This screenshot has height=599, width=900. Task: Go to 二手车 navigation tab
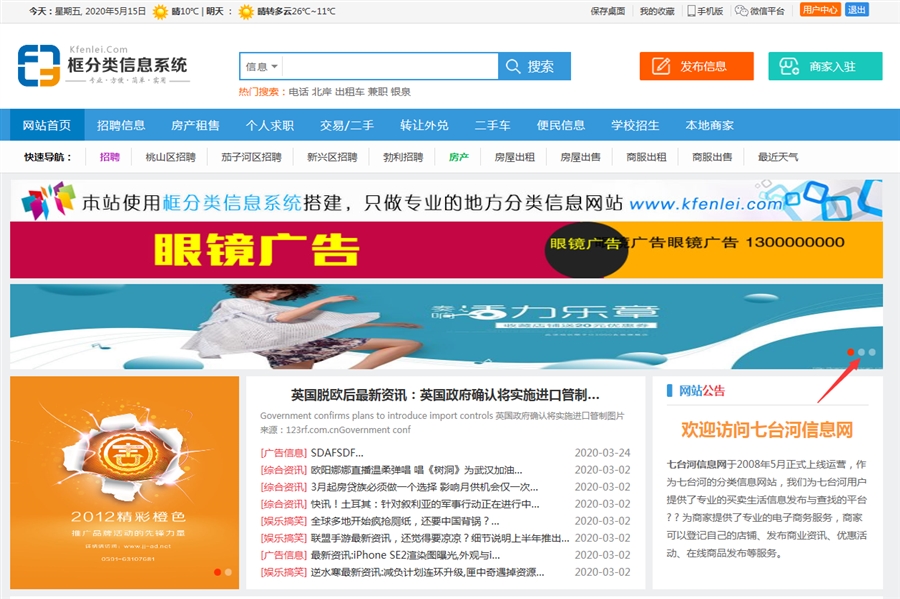tap(492, 125)
